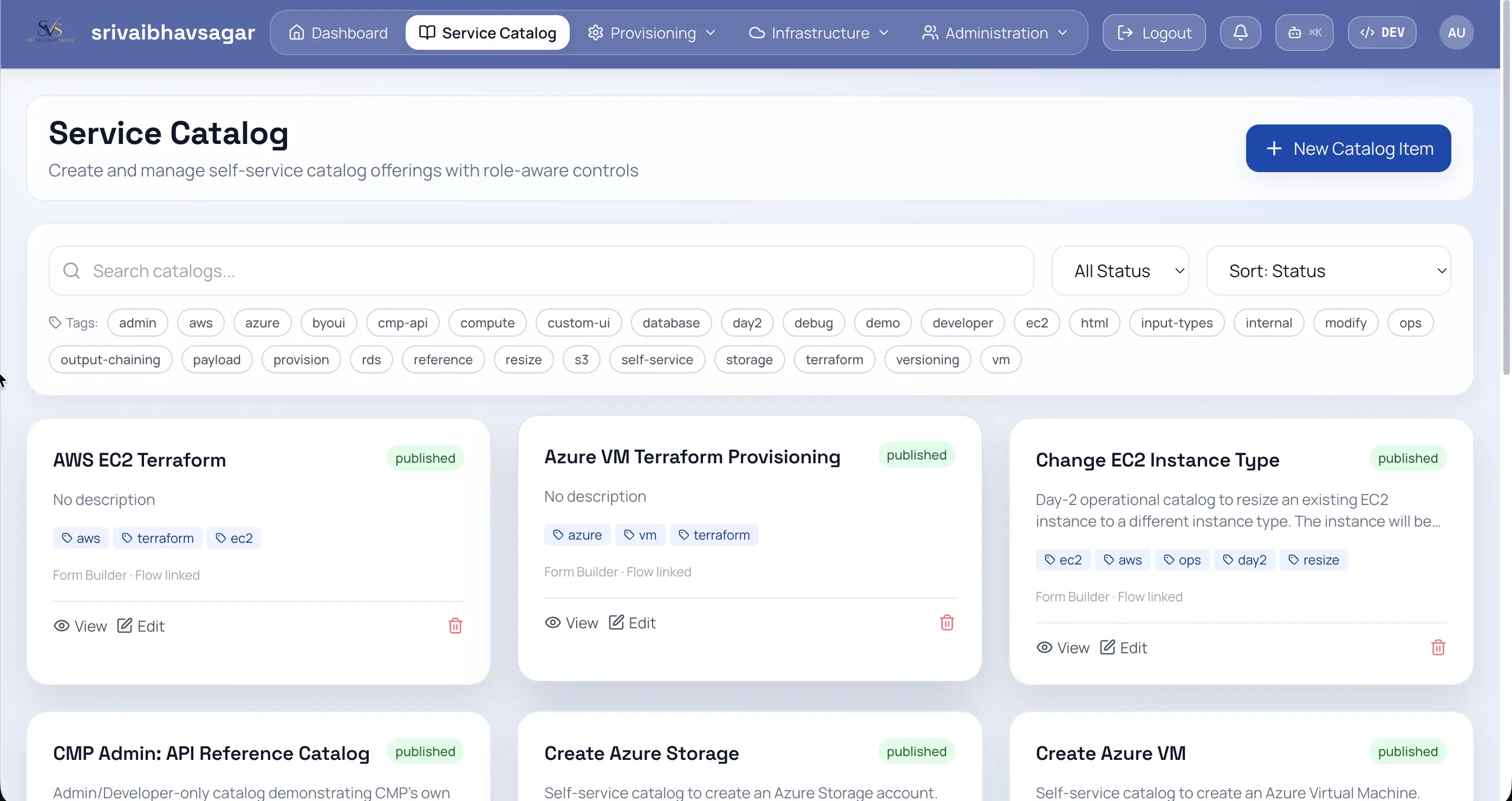Click published badge on AWS EC2 Terraform
1512x801 pixels.
click(425, 458)
